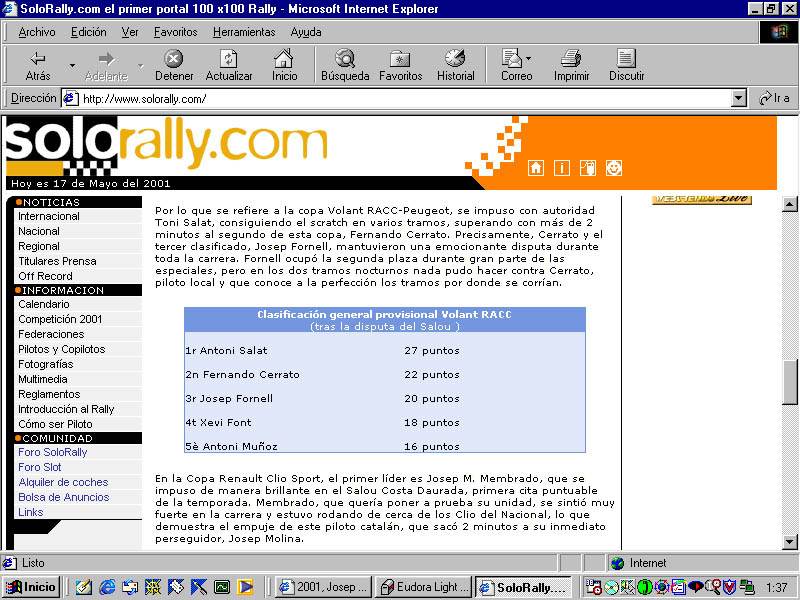Click the info icon in orange banner

point(562,168)
